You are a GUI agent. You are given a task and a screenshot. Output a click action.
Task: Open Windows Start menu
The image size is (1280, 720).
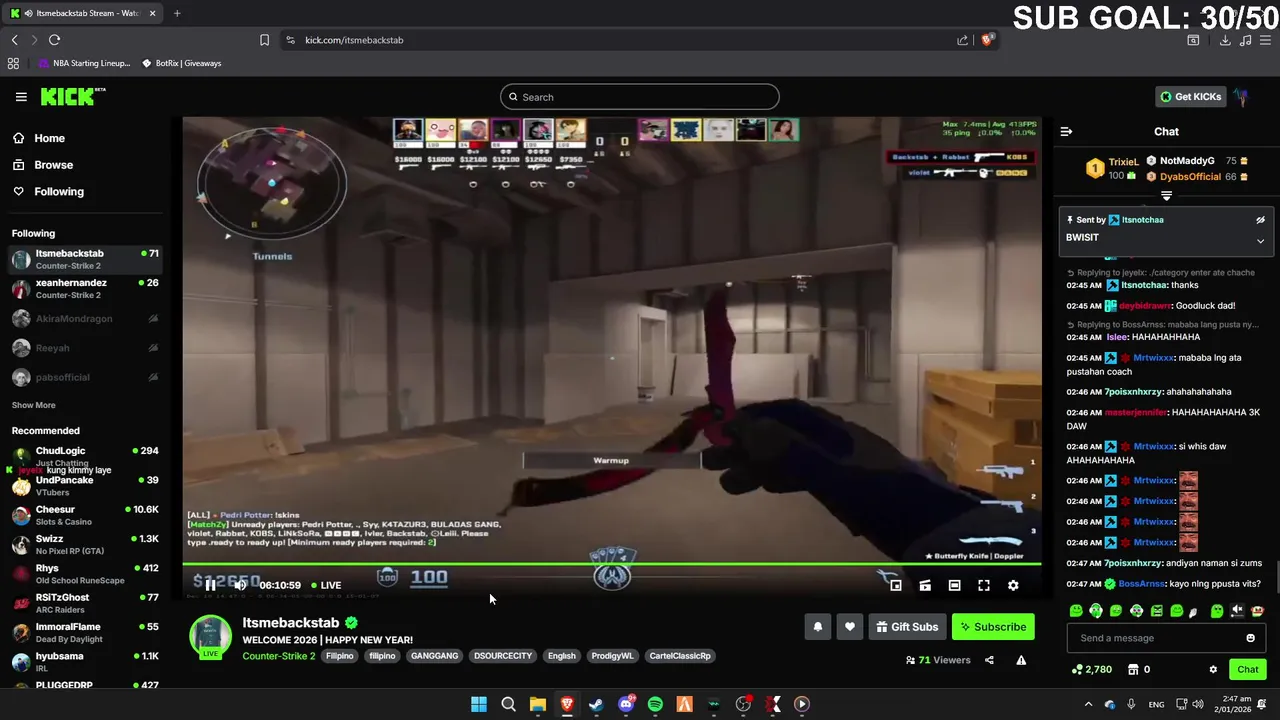479,704
